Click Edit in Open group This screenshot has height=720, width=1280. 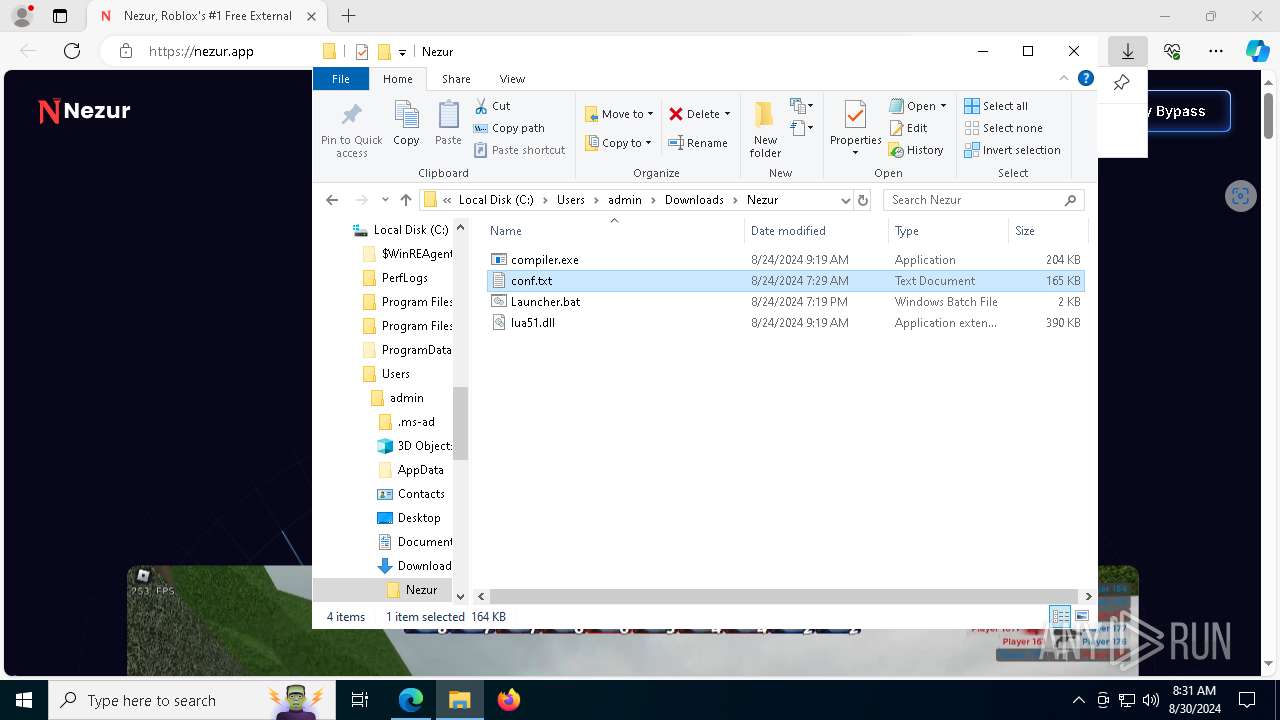908,128
